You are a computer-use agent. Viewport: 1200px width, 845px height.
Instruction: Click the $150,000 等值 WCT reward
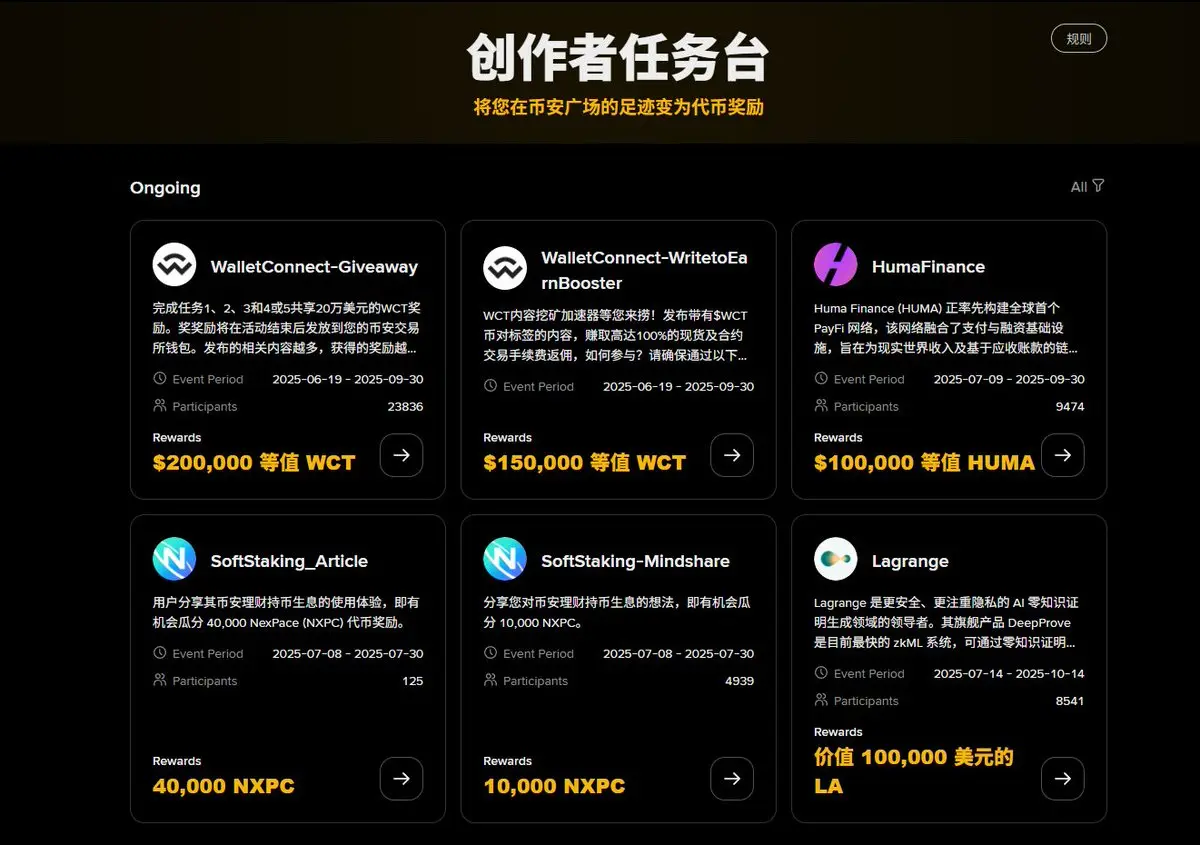tap(585, 463)
